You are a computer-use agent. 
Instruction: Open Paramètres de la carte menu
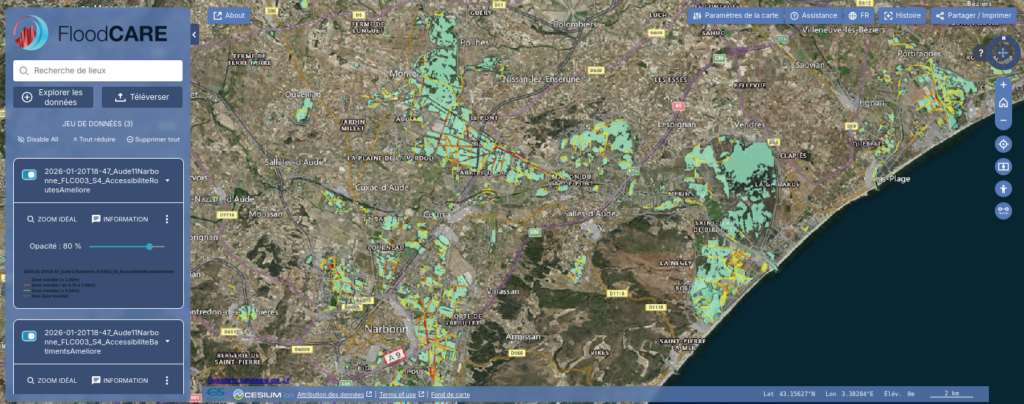click(x=734, y=16)
